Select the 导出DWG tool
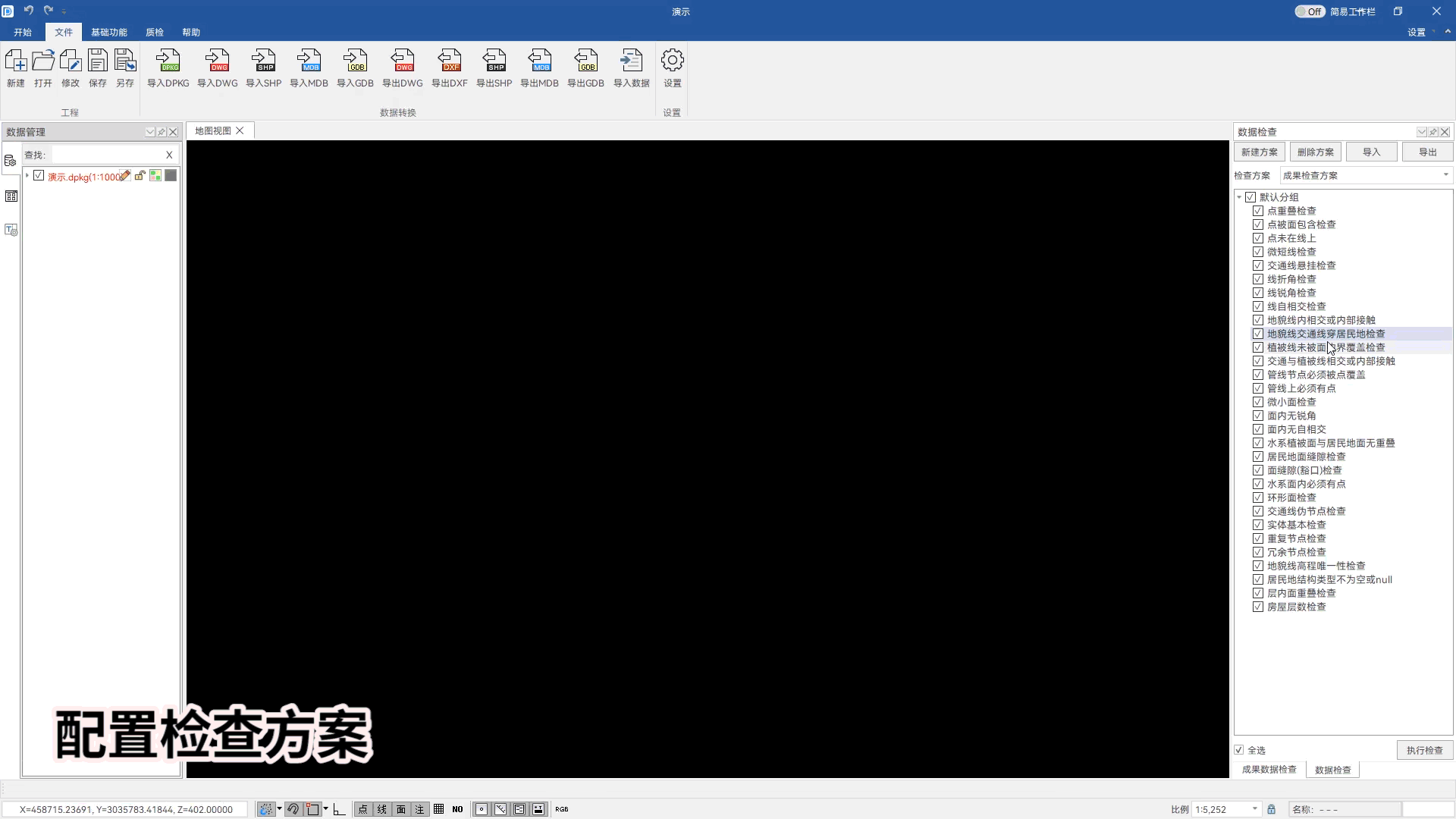This screenshot has width=1456, height=819. coord(403,68)
